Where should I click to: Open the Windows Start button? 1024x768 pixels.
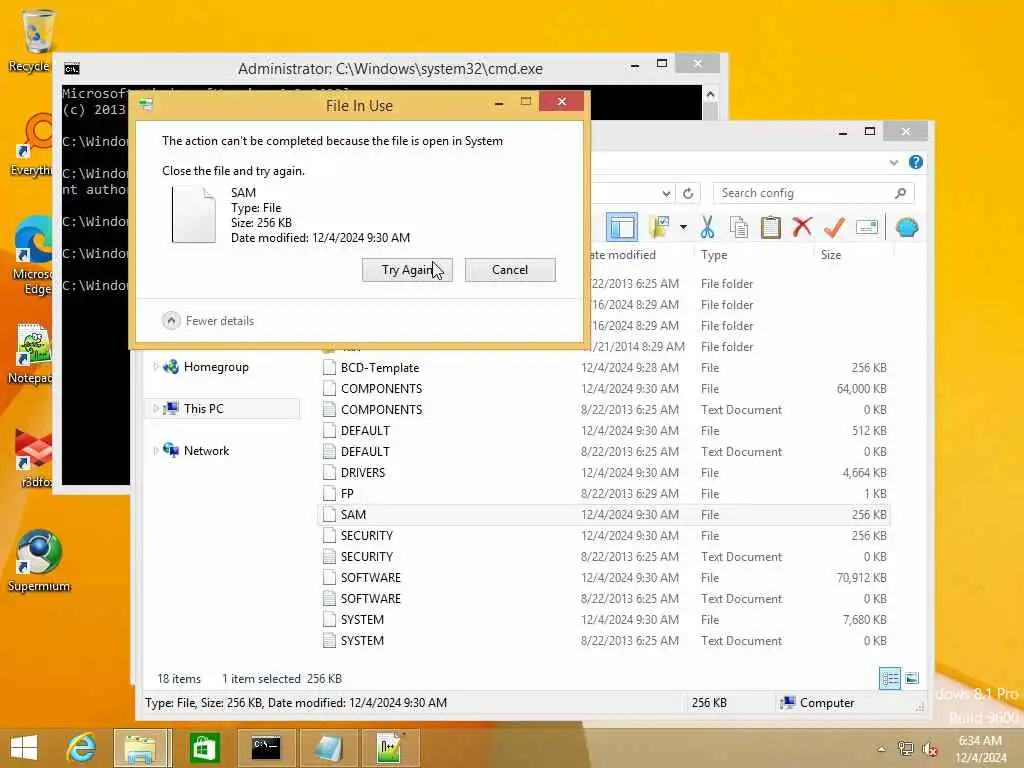[24, 748]
